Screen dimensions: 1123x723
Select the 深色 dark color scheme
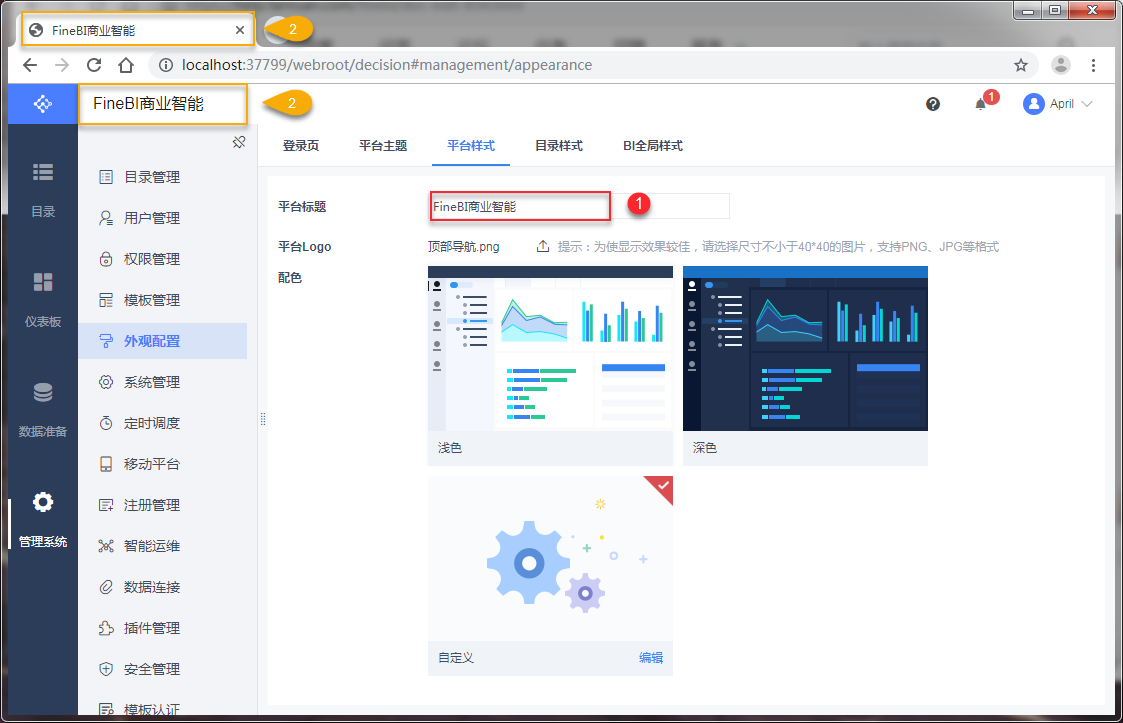tap(805, 365)
